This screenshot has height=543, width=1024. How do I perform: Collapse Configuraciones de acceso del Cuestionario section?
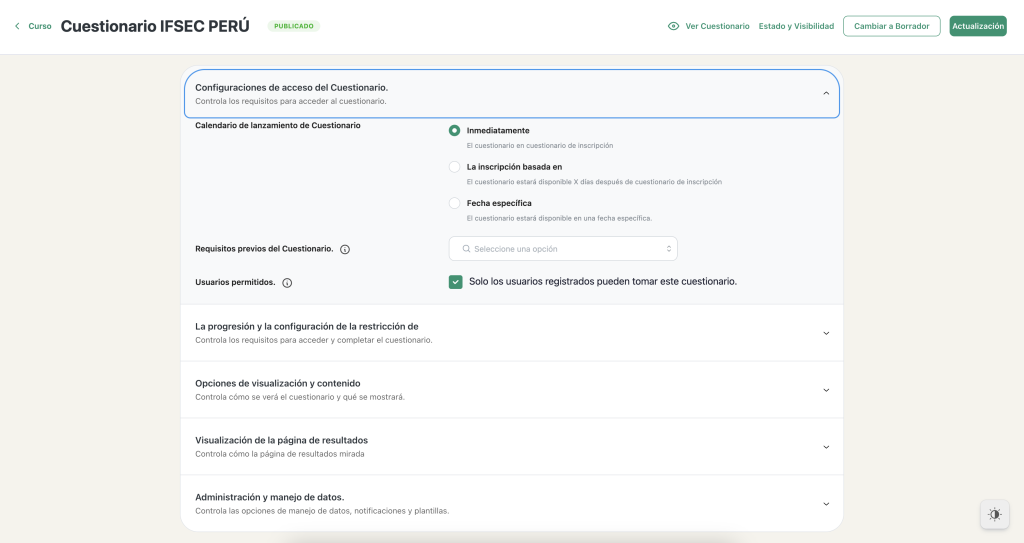pos(511,93)
